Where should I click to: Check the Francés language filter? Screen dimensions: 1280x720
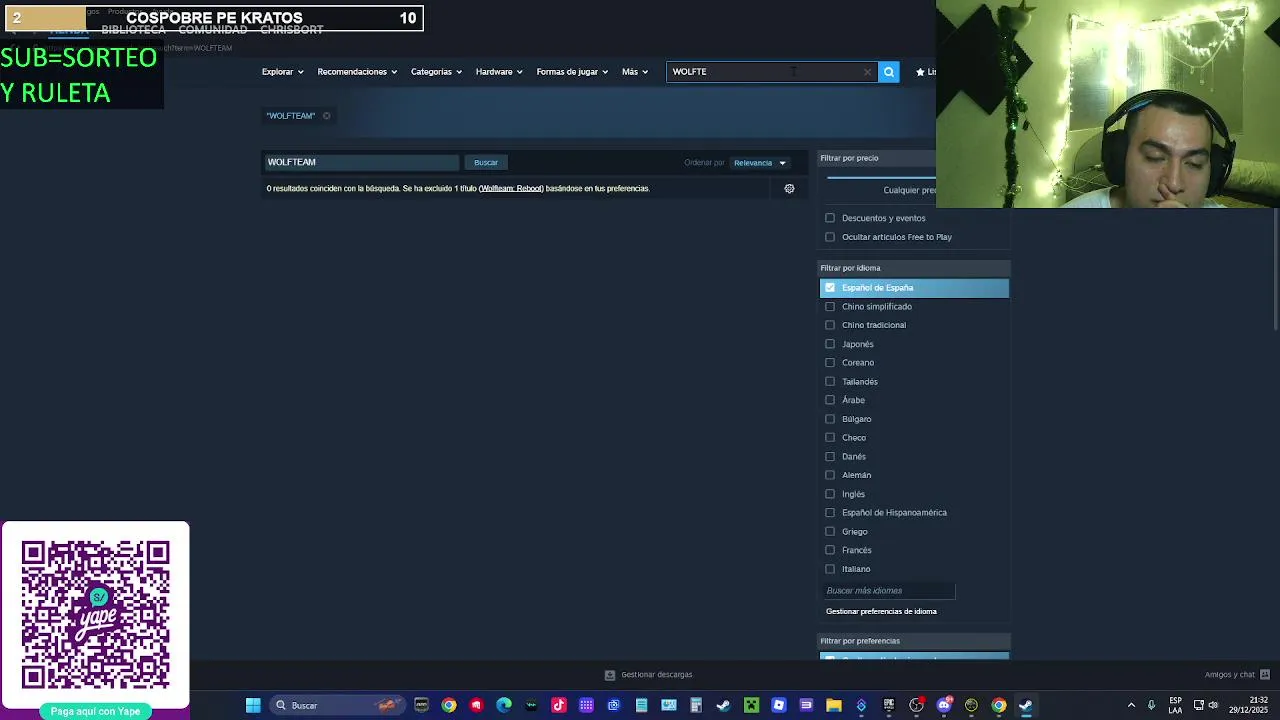coord(830,550)
